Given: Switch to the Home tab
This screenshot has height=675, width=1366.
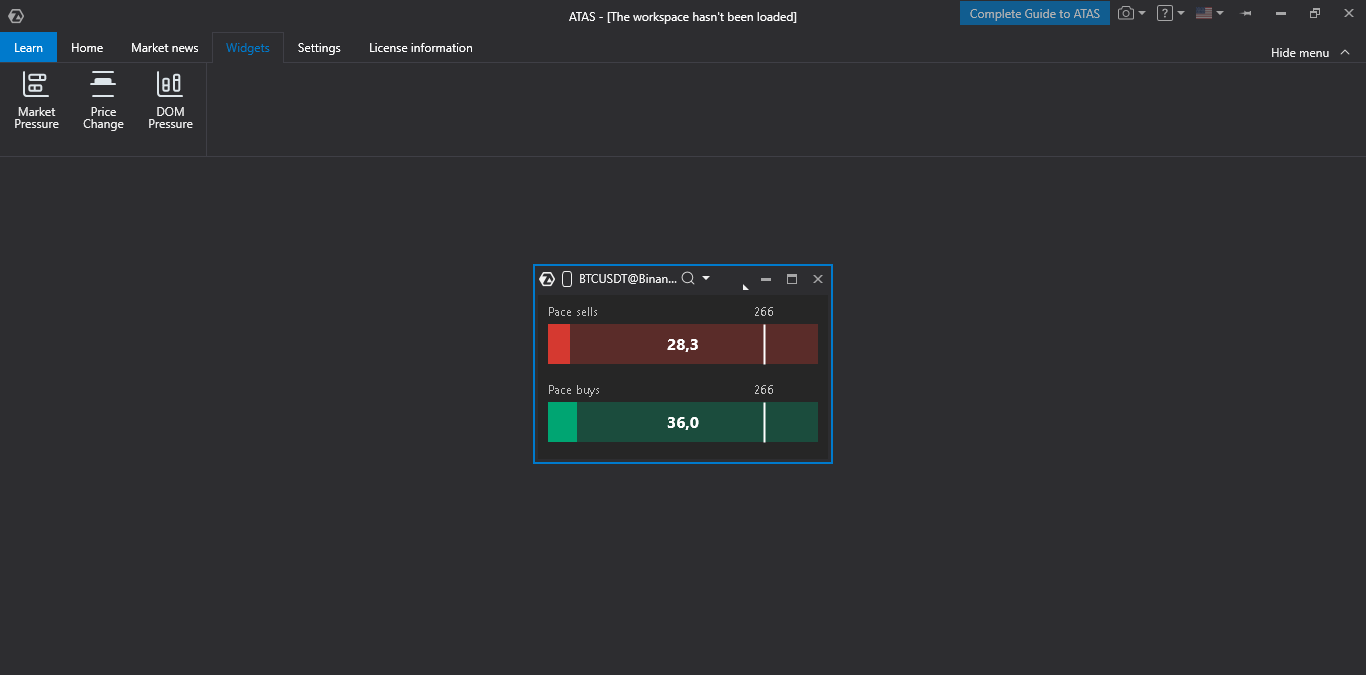Looking at the screenshot, I should coord(87,47).
